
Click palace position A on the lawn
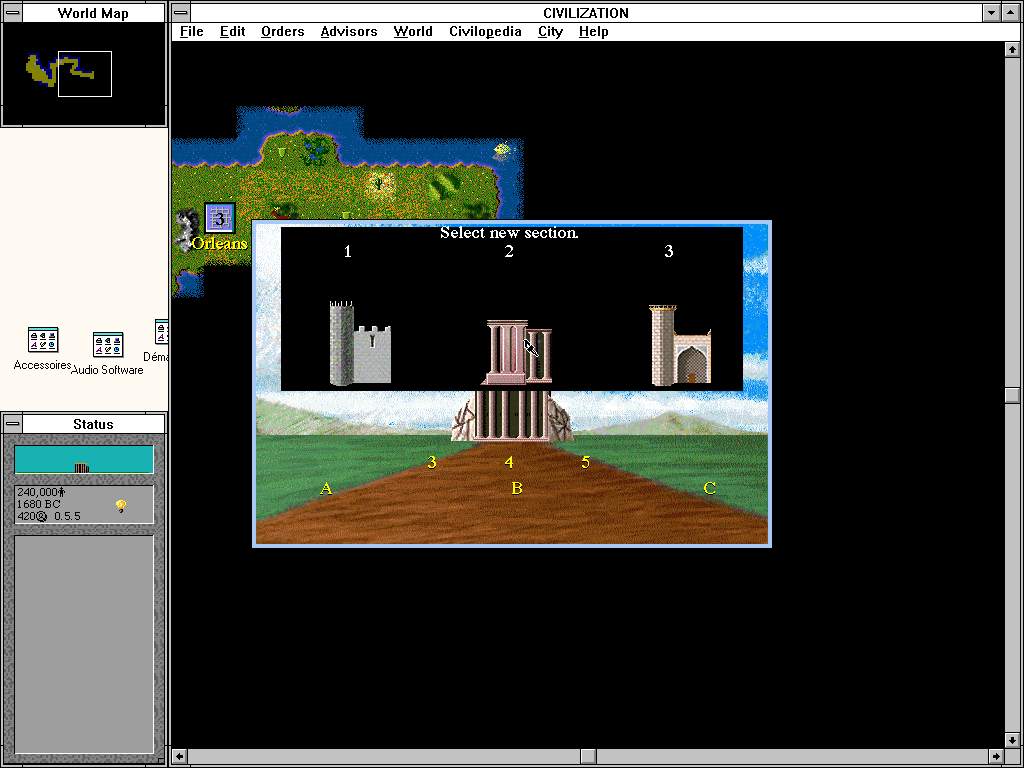(326, 488)
